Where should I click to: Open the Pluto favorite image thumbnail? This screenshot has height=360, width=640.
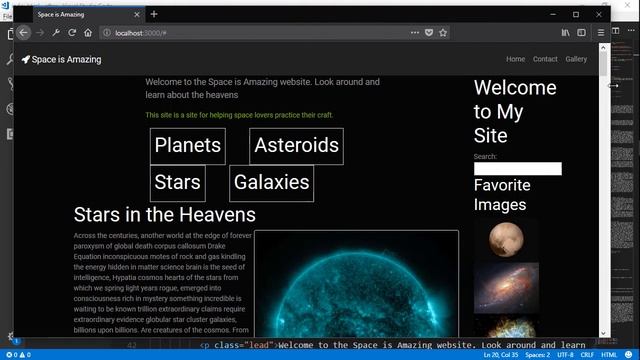(x=506, y=239)
